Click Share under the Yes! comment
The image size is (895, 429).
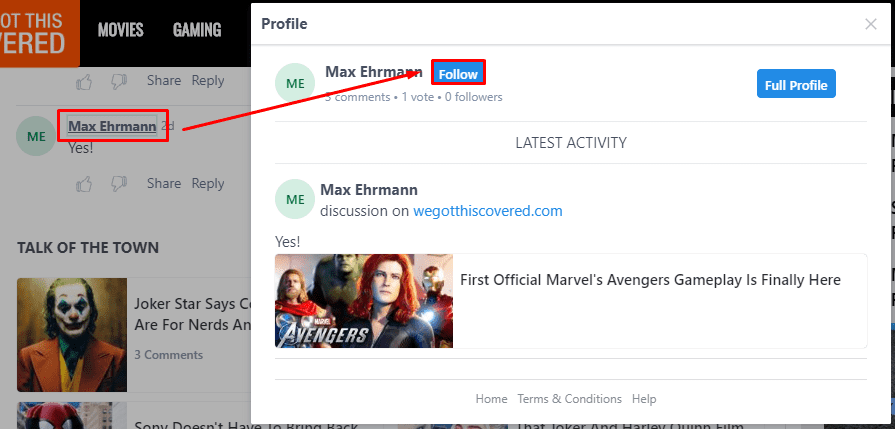click(x=164, y=183)
